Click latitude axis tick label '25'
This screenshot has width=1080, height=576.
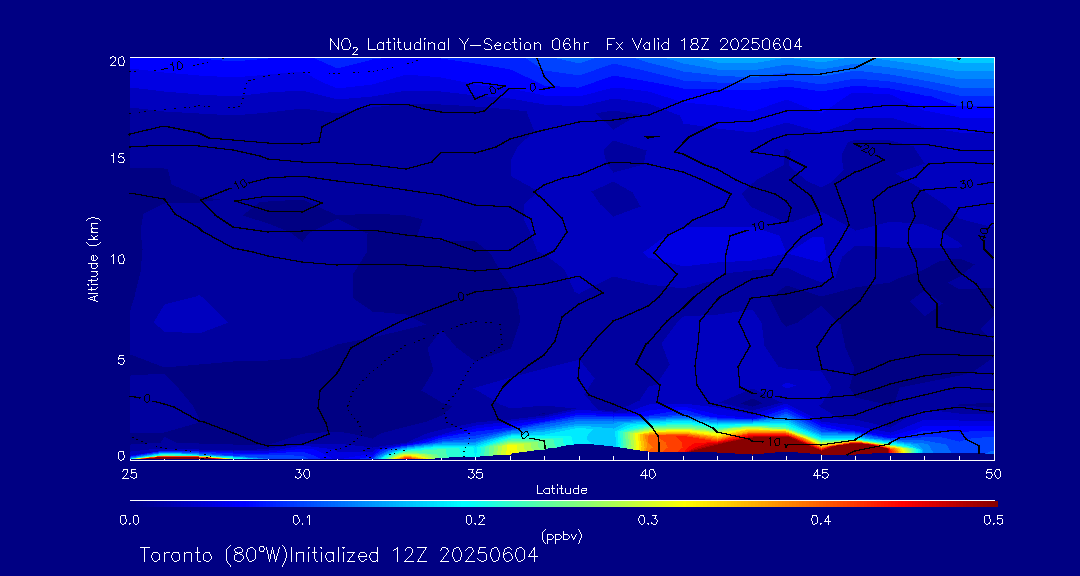pyautogui.click(x=129, y=474)
